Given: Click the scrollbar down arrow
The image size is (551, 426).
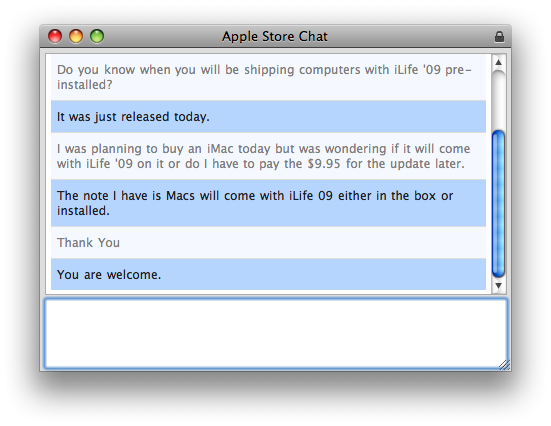Looking at the screenshot, I should point(498,285).
